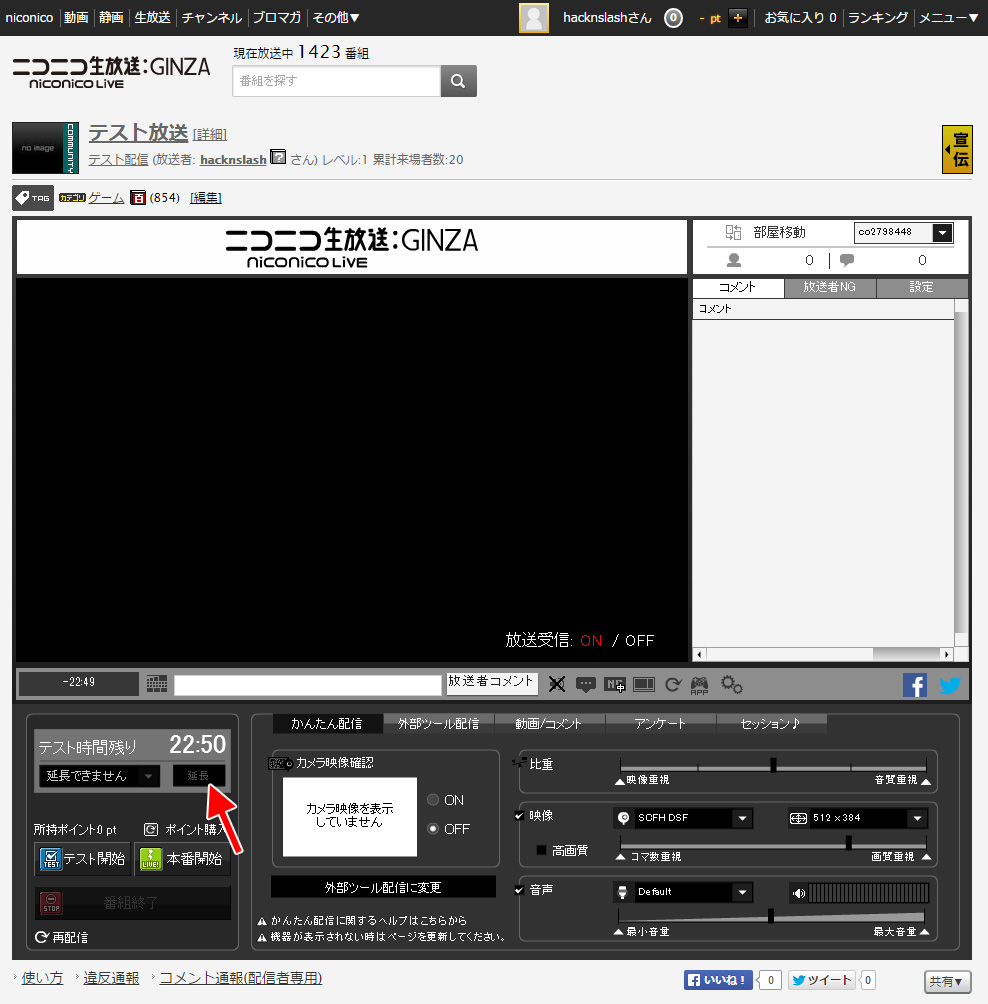Click the NG add icon
This screenshot has width=988, height=1004.
[x=615, y=684]
